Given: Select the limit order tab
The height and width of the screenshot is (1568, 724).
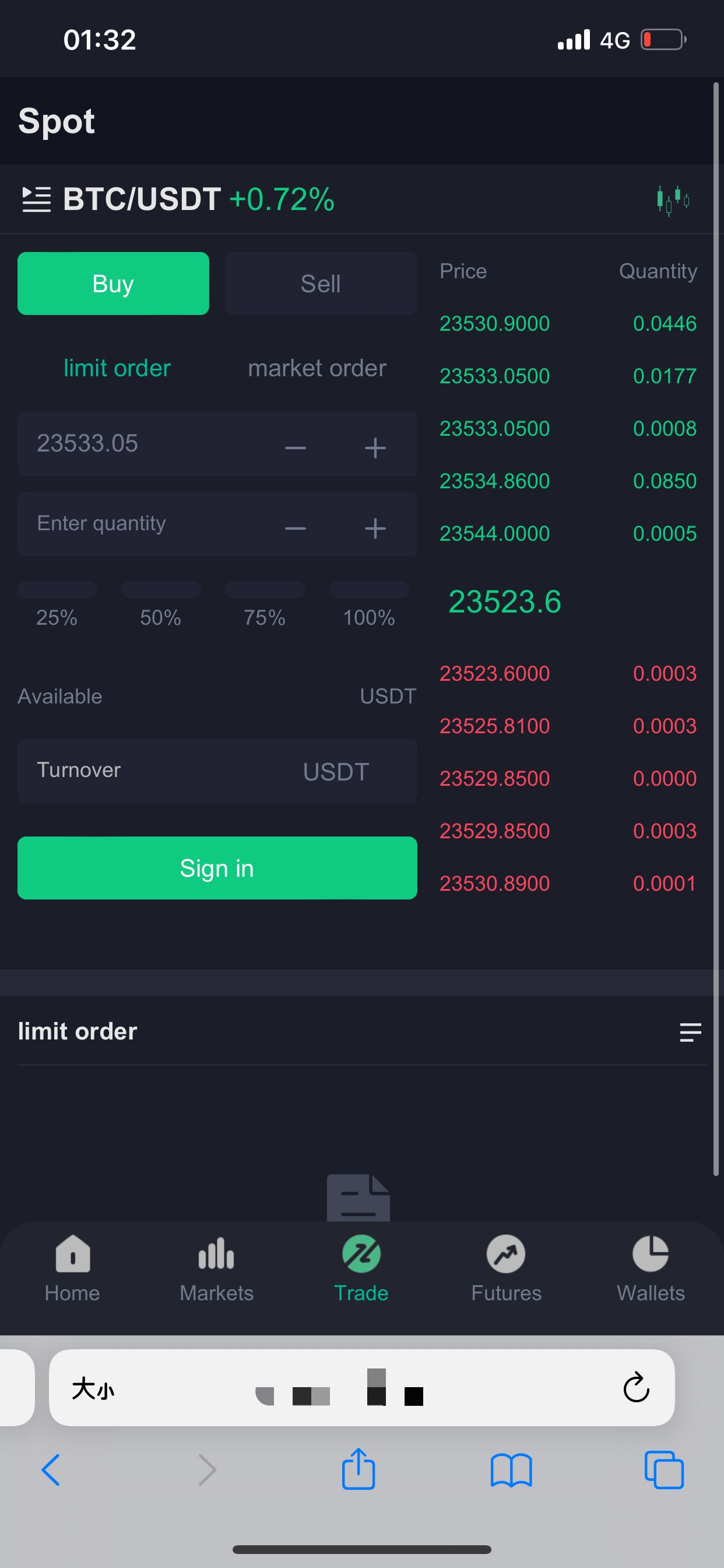Looking at the screenshot, I should [117, 368].
